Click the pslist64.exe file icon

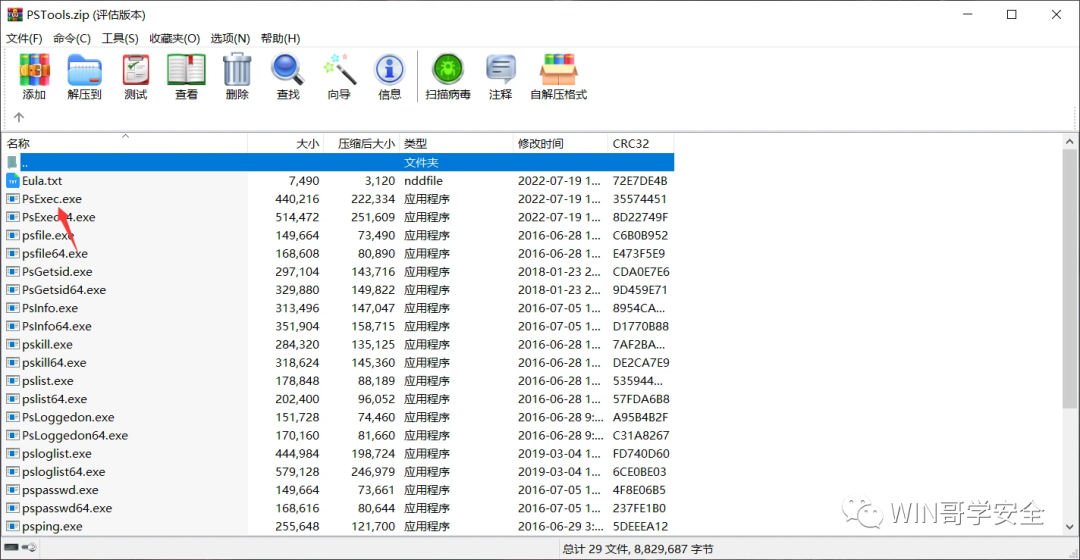[13, 399]
